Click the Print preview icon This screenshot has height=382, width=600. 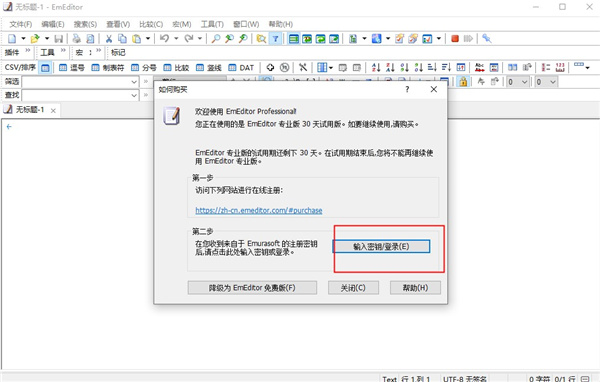click(x=90, y=38)
